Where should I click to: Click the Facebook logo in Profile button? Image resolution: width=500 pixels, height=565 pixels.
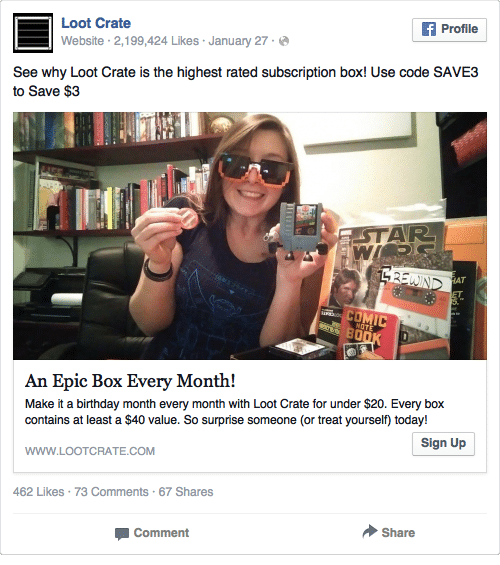click(429, 29)
